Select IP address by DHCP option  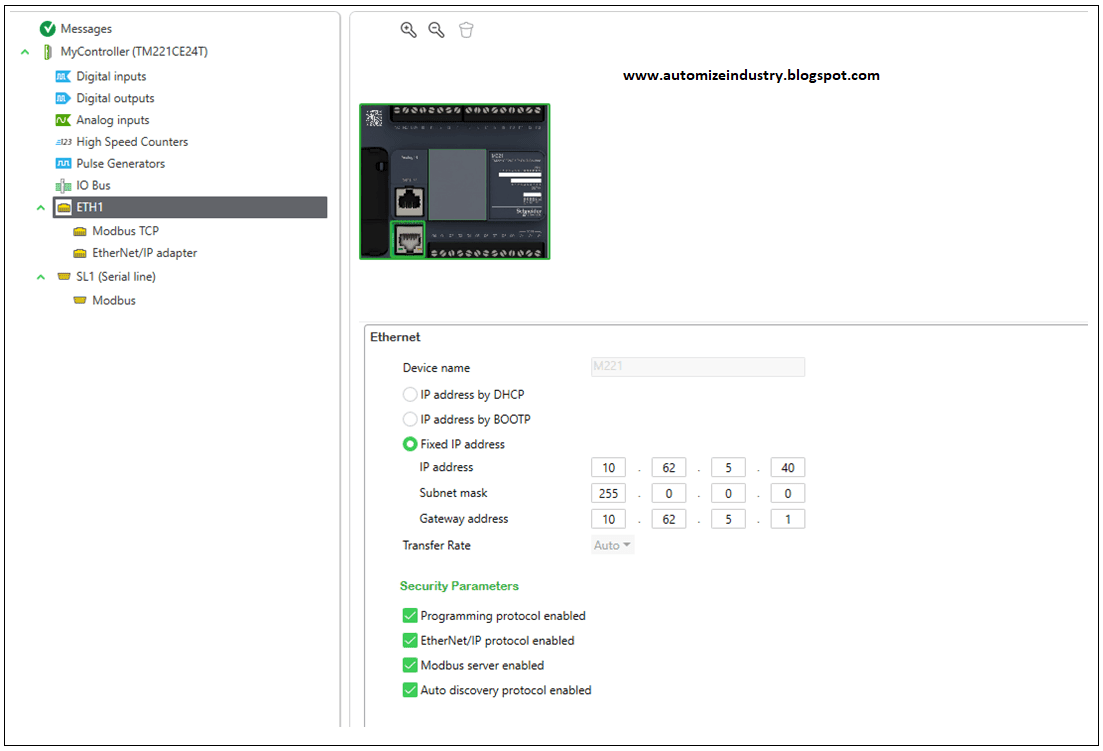(409, 394)
